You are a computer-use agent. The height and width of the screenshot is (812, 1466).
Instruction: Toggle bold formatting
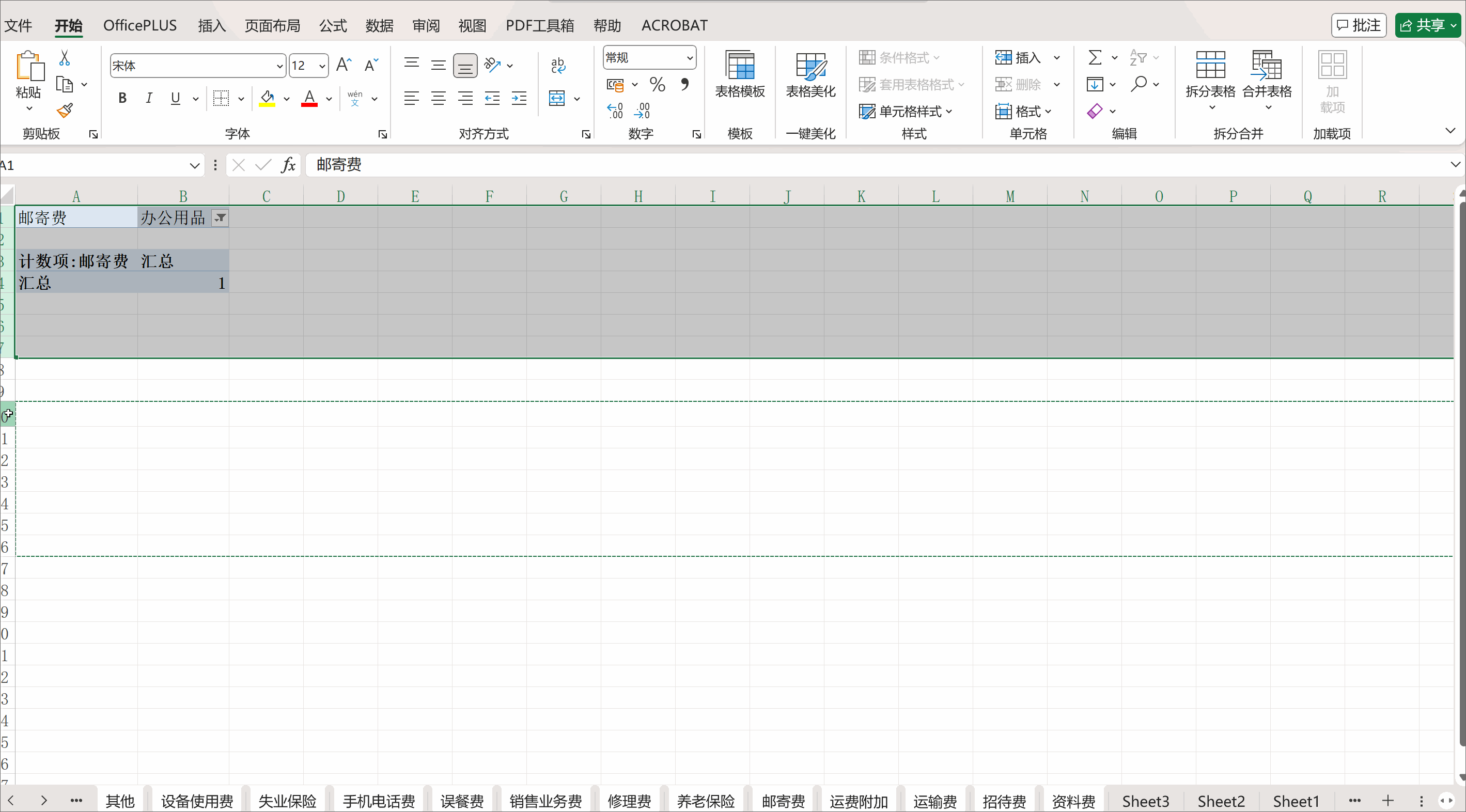tap(122, 98)
